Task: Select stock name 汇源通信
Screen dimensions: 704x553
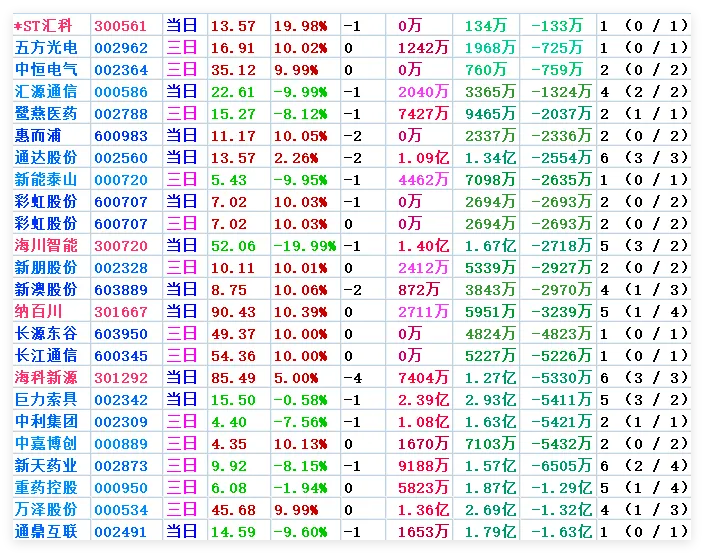Action: (46, 92)
